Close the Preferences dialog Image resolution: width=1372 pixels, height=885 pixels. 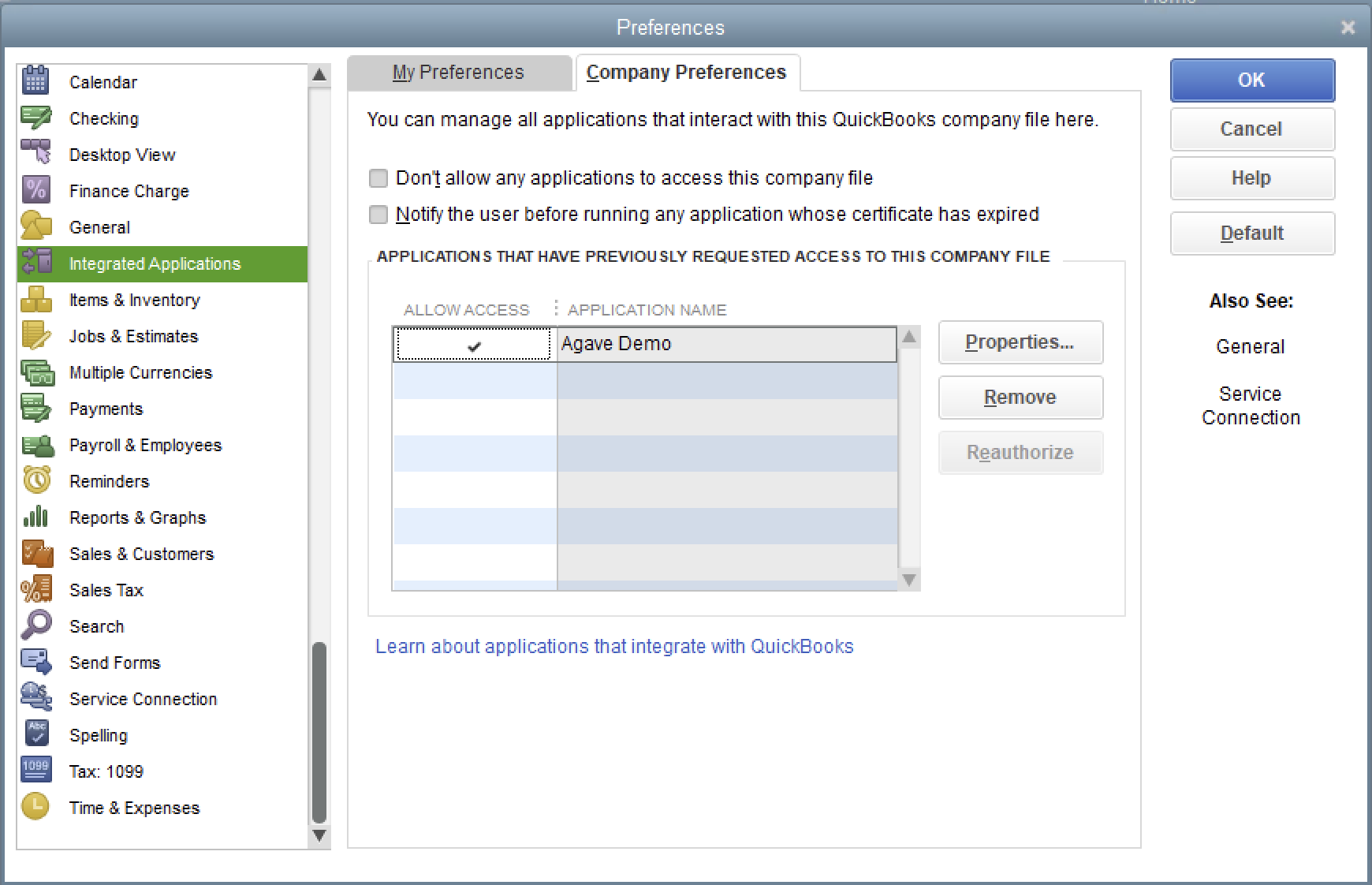coord(1348,28)
